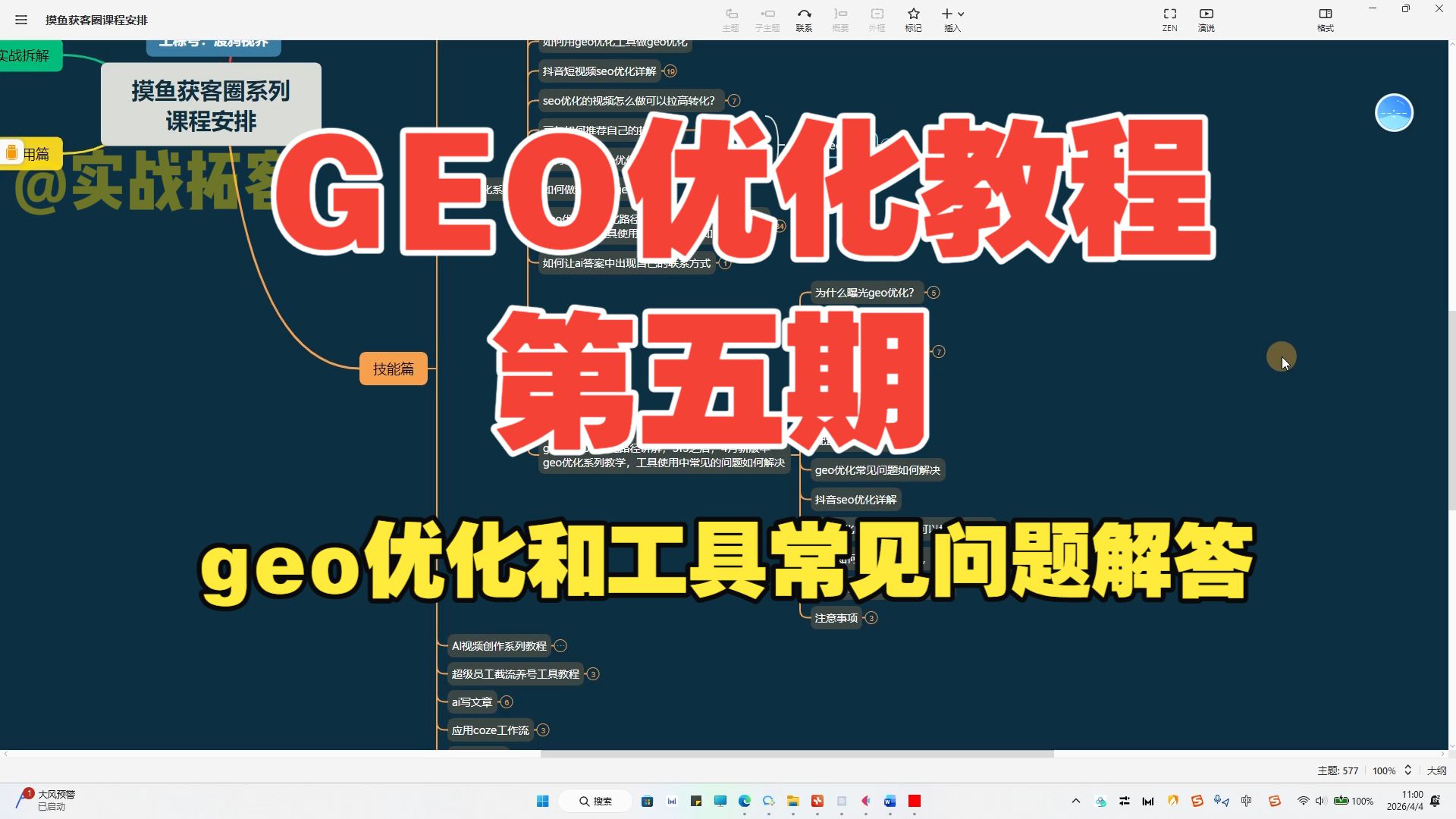Select the 技能篇 branch node
The image size is (1456, 819).
tap(394, 369)
